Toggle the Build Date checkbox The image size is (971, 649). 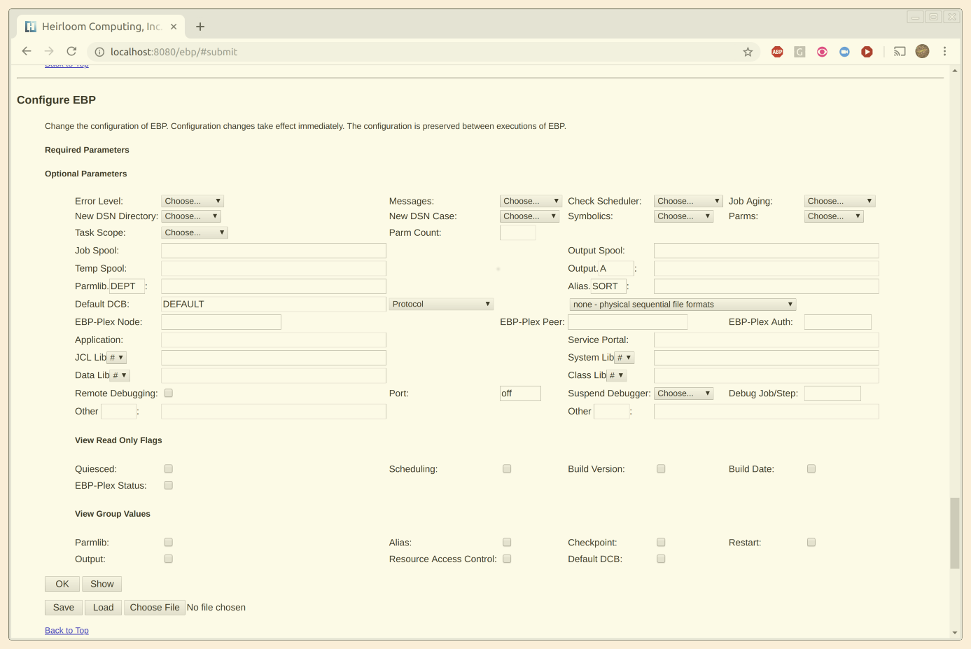811,469
